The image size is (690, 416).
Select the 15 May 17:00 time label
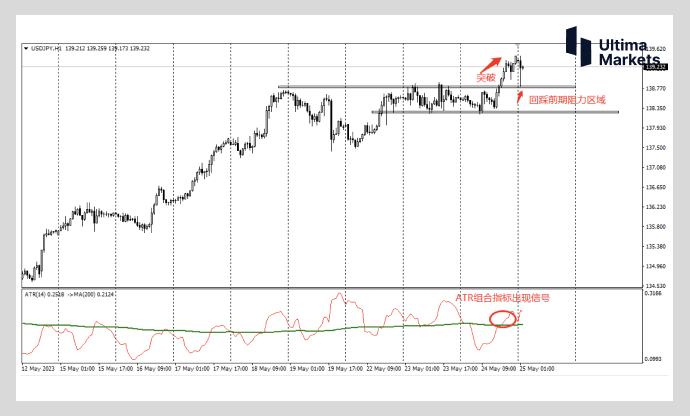pos(115,369)
